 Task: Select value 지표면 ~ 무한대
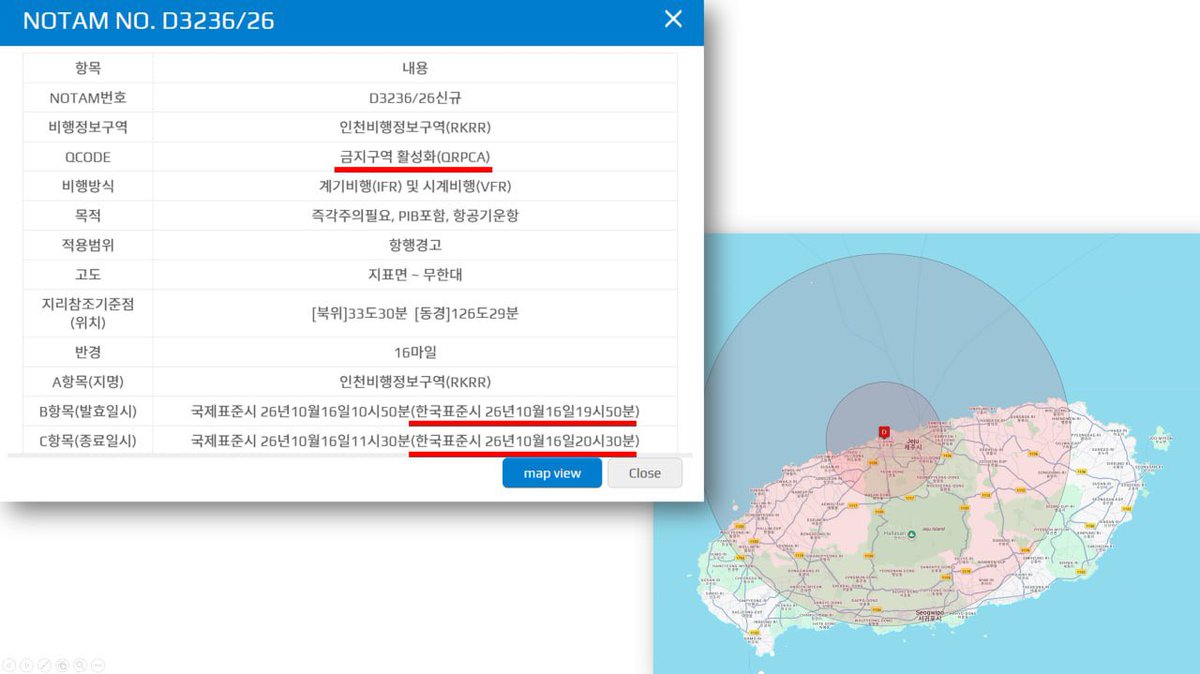[414, 274]
